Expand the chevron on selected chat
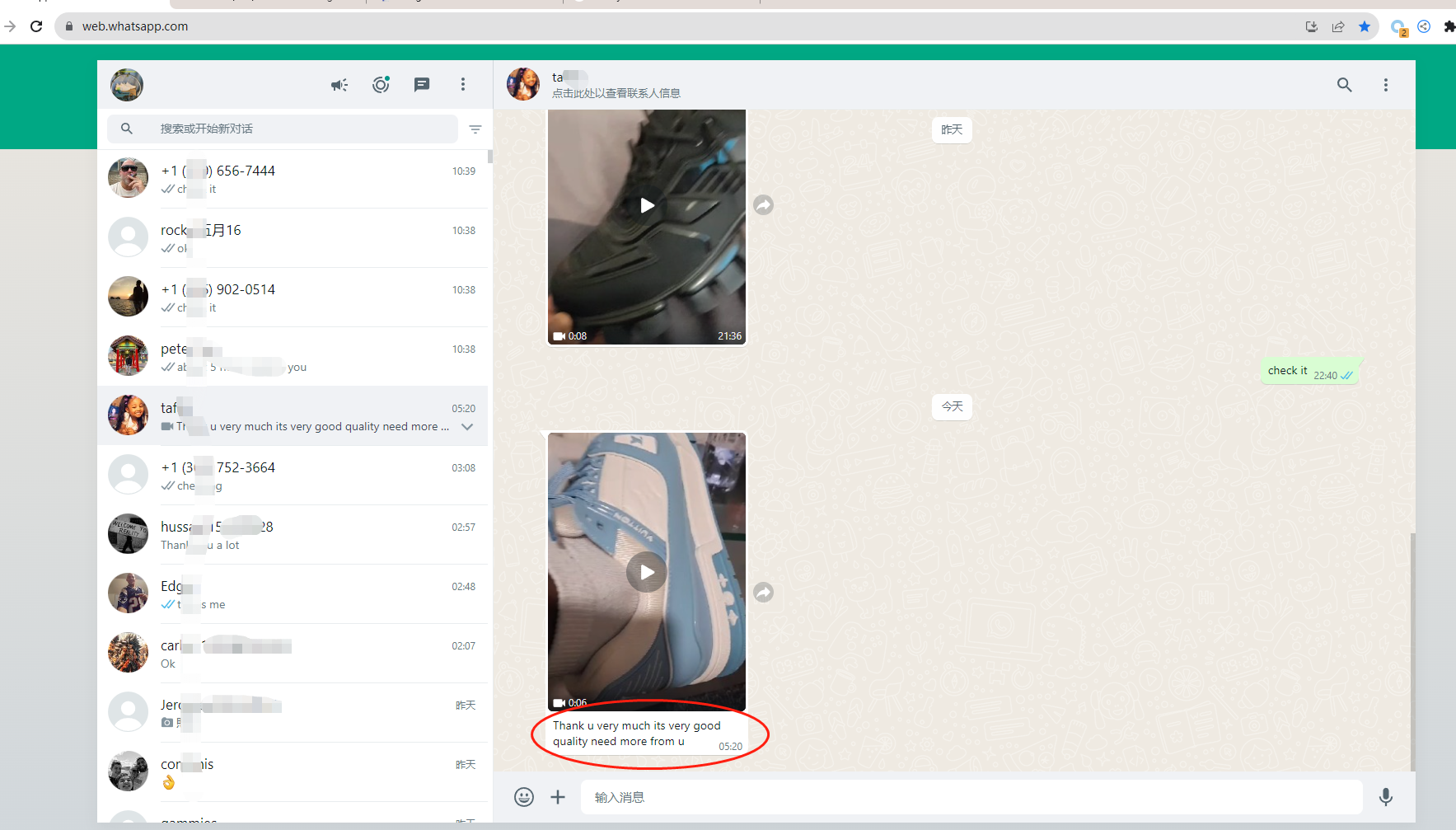Screen dimensions: 1456x830 click(x=467, y=427)
